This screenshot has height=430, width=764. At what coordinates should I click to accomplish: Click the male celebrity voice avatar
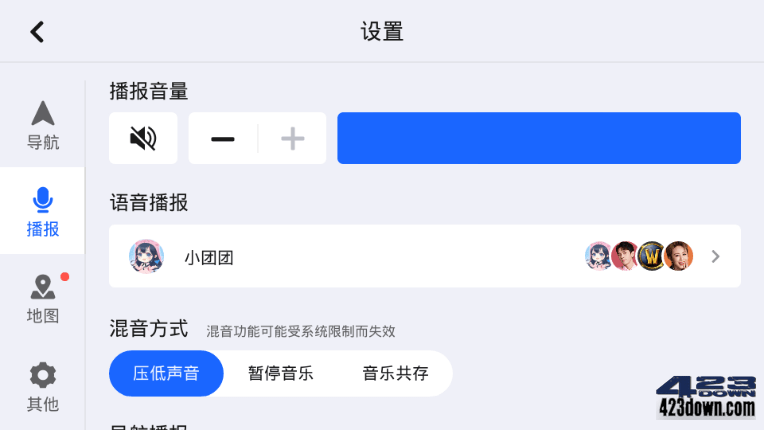point(625,256)
